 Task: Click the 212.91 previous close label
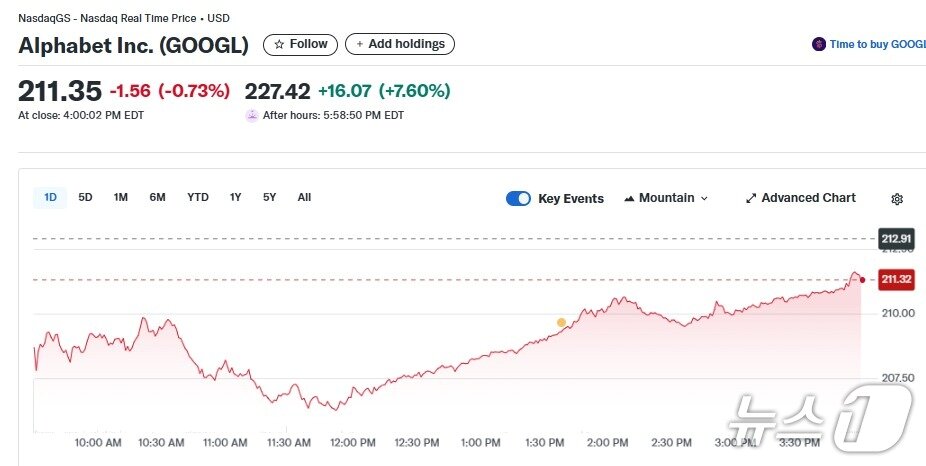[896, 238]
